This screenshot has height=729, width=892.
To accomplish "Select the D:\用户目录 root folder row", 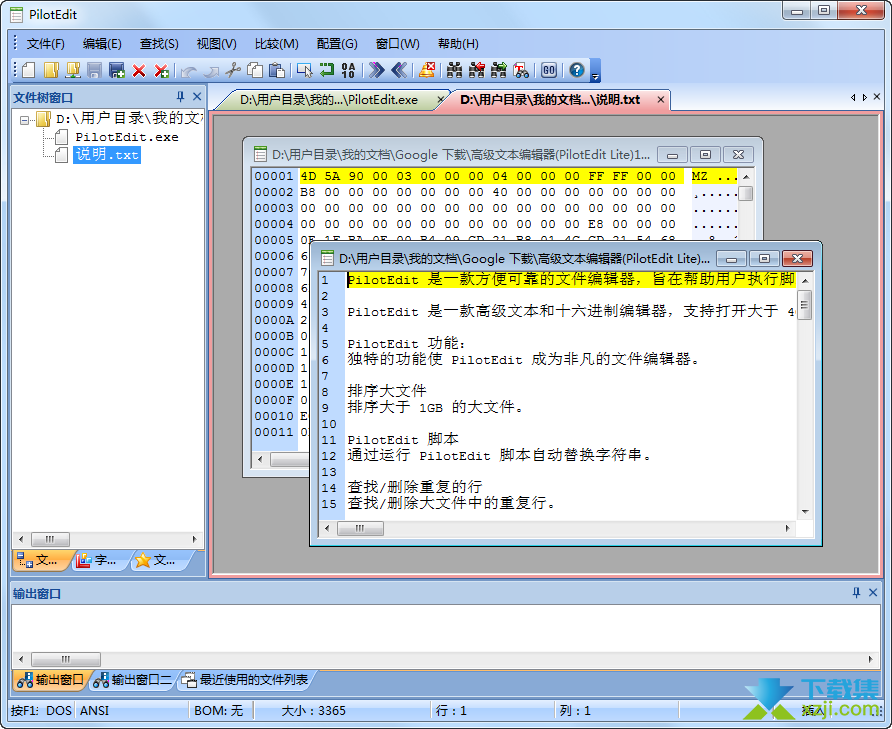I will tap(127, 118).
